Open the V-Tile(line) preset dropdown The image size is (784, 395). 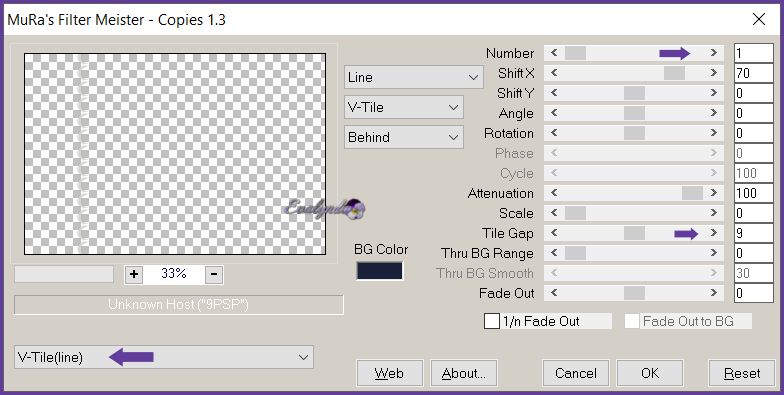click(164, 357)
